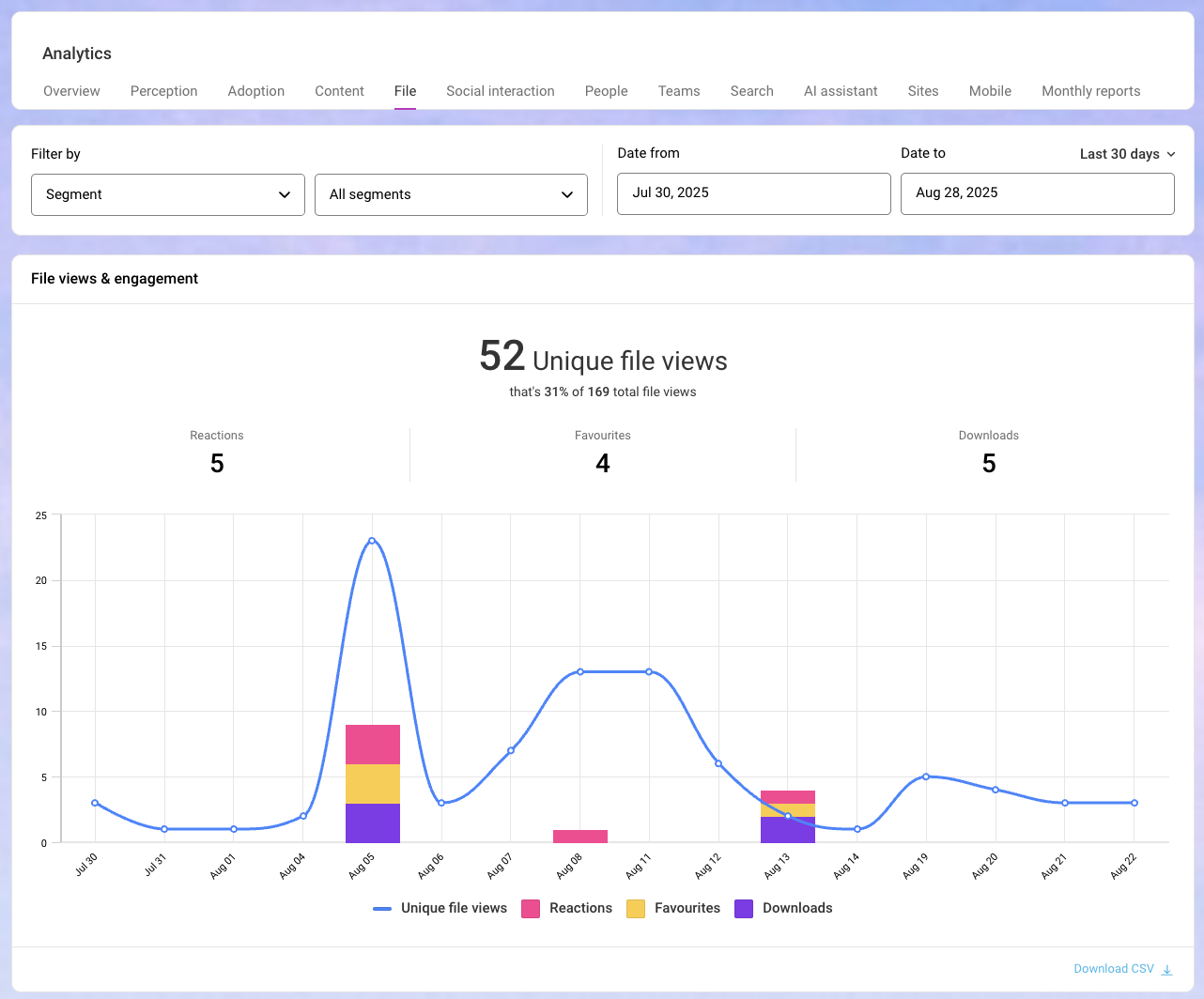The image size is (1204, 999).
Task: Switch to the Overview tab
Action: point(71,91)
